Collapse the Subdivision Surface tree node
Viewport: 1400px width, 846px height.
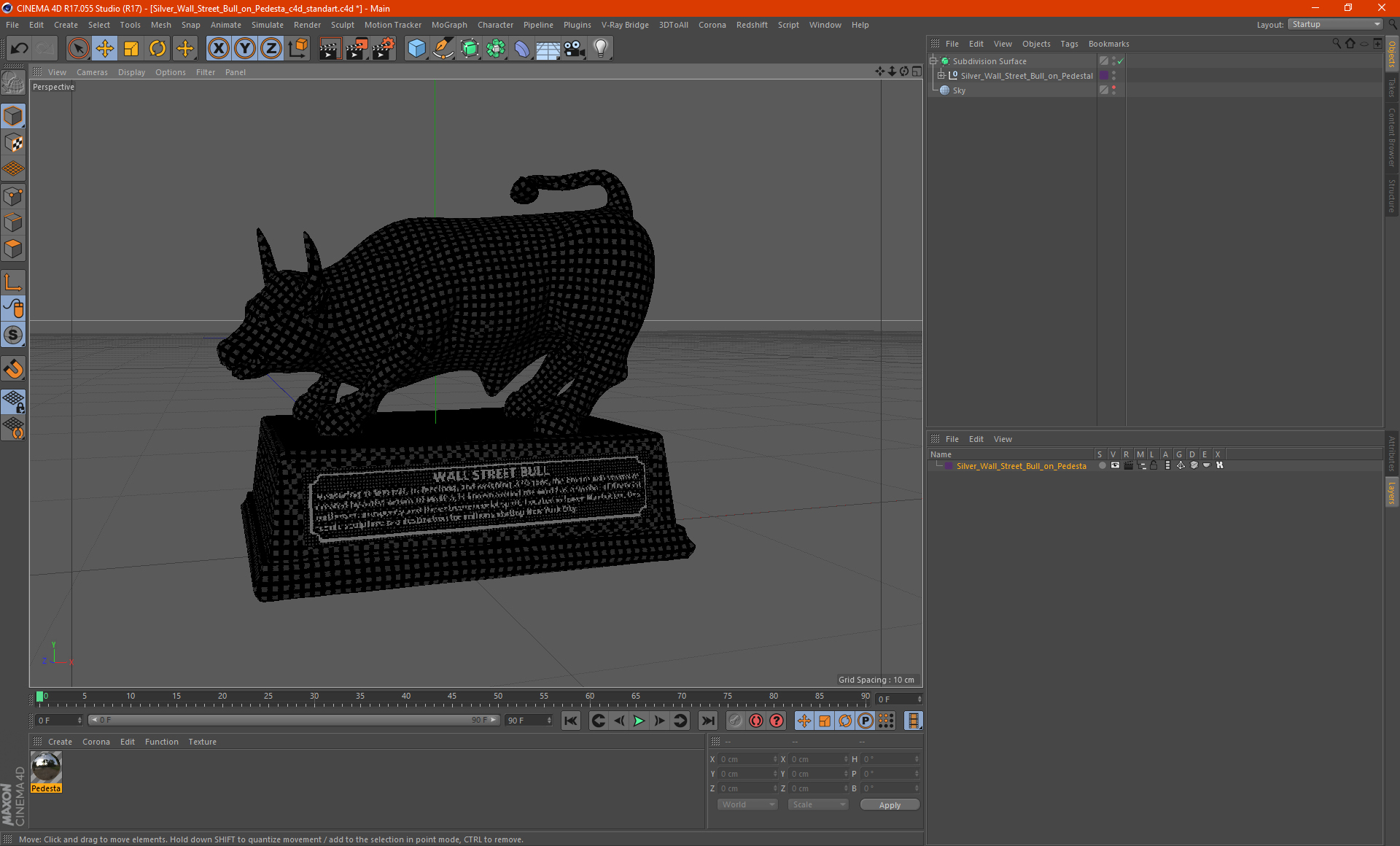tap(933, 61)
